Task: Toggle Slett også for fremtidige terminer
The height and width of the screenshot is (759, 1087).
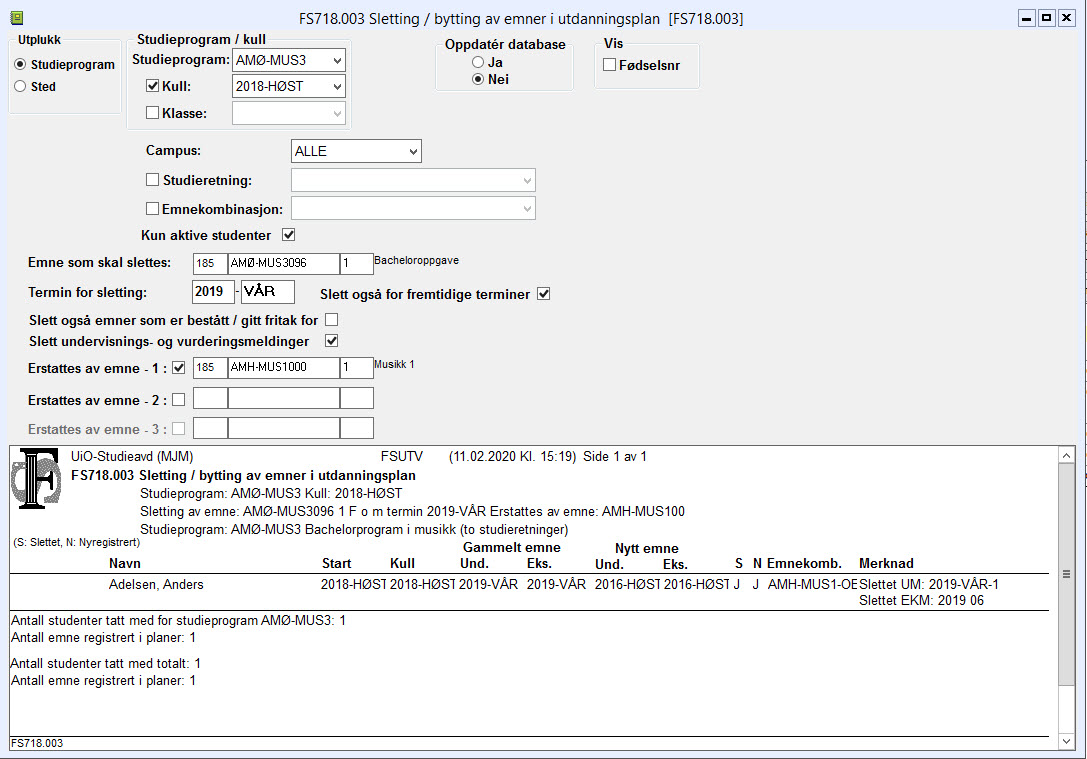Action: tap(544, 293)
